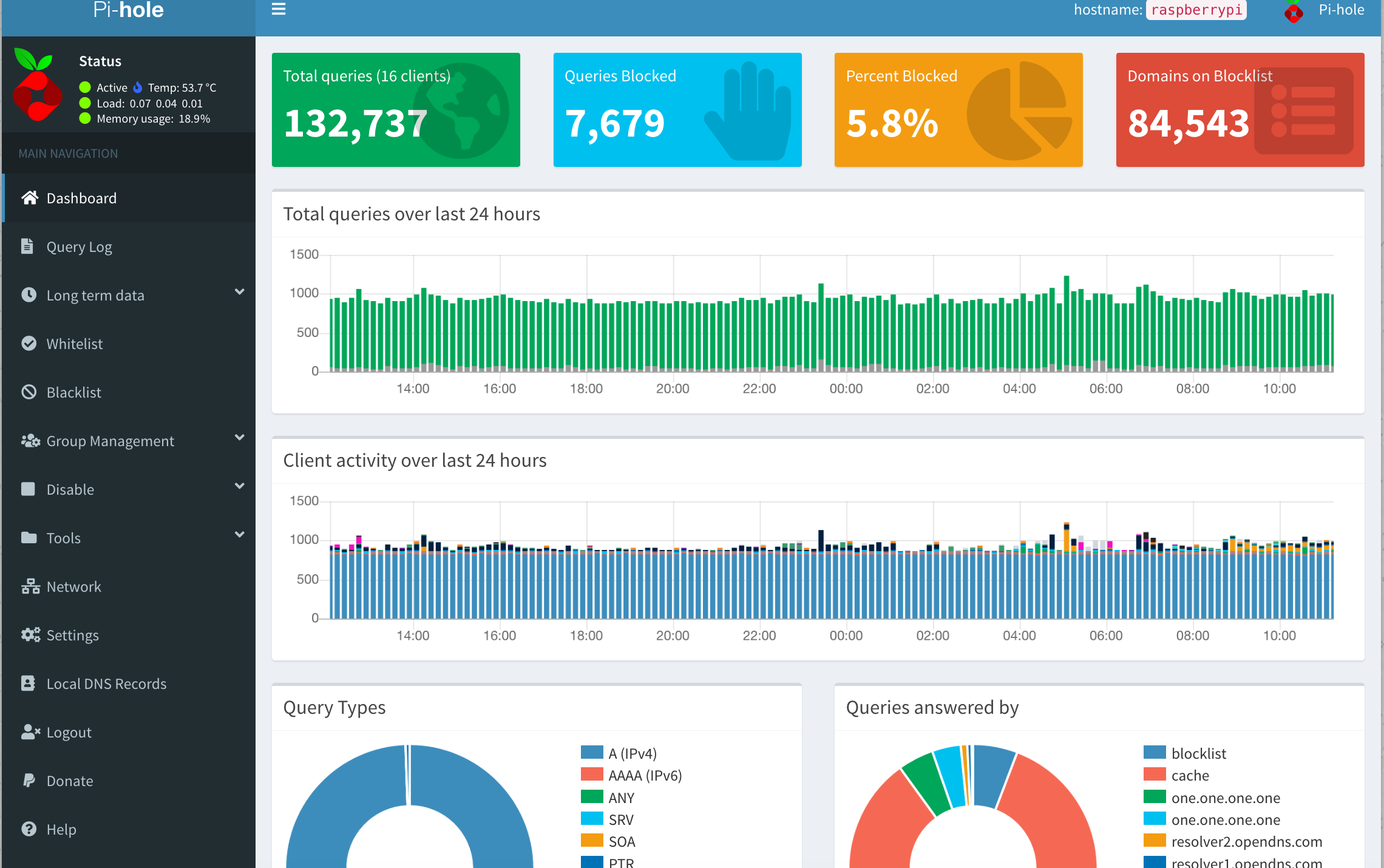Viewport: 1384px width, 868px height.
Task: Expand the Disable submenu chevron
Action: tap(240, 486)
